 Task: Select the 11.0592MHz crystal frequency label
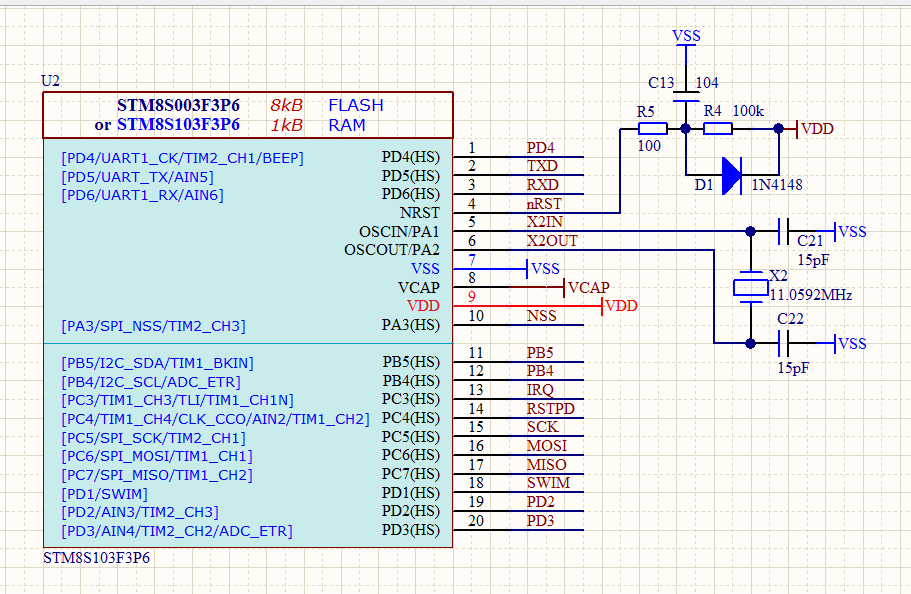tap(811, 295)
